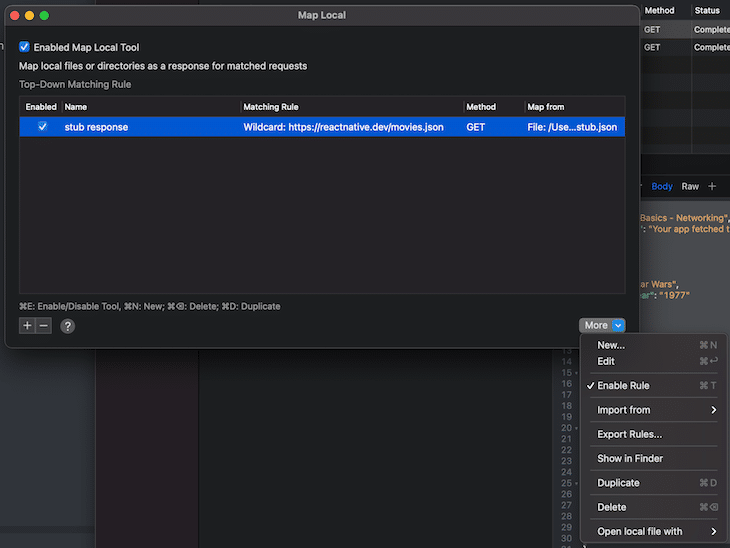Click the minus icon to remove rule
This screenshot has width=730, height=548.
coord(44,326)
